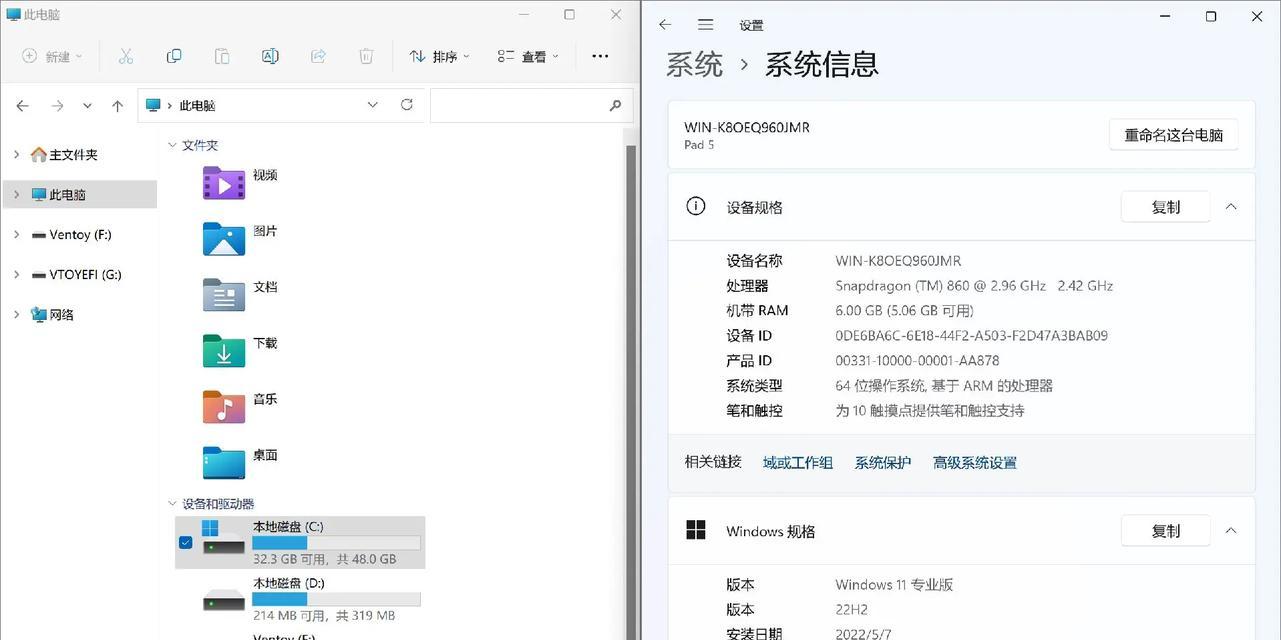
Task: Click the 产品 ID value 00331-10000-00001-AA878
Action: coord(917,360)
